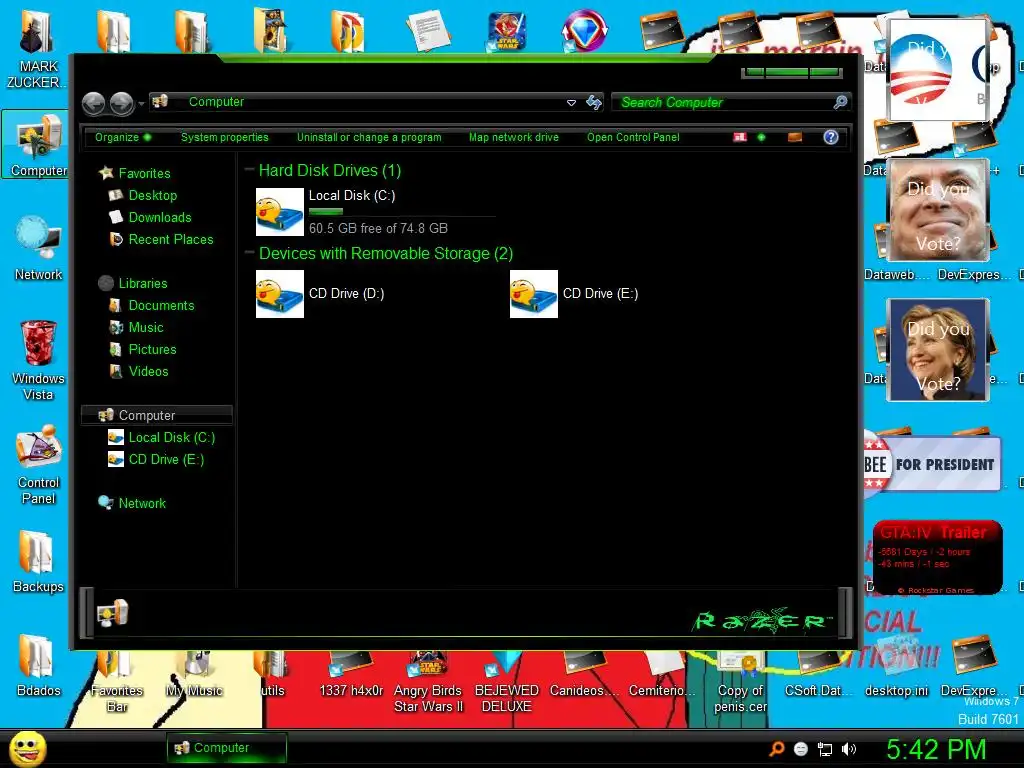Go back with the Explorer Back arrow
Viewport: 1024px width, 768px height.
coord(93,103)
